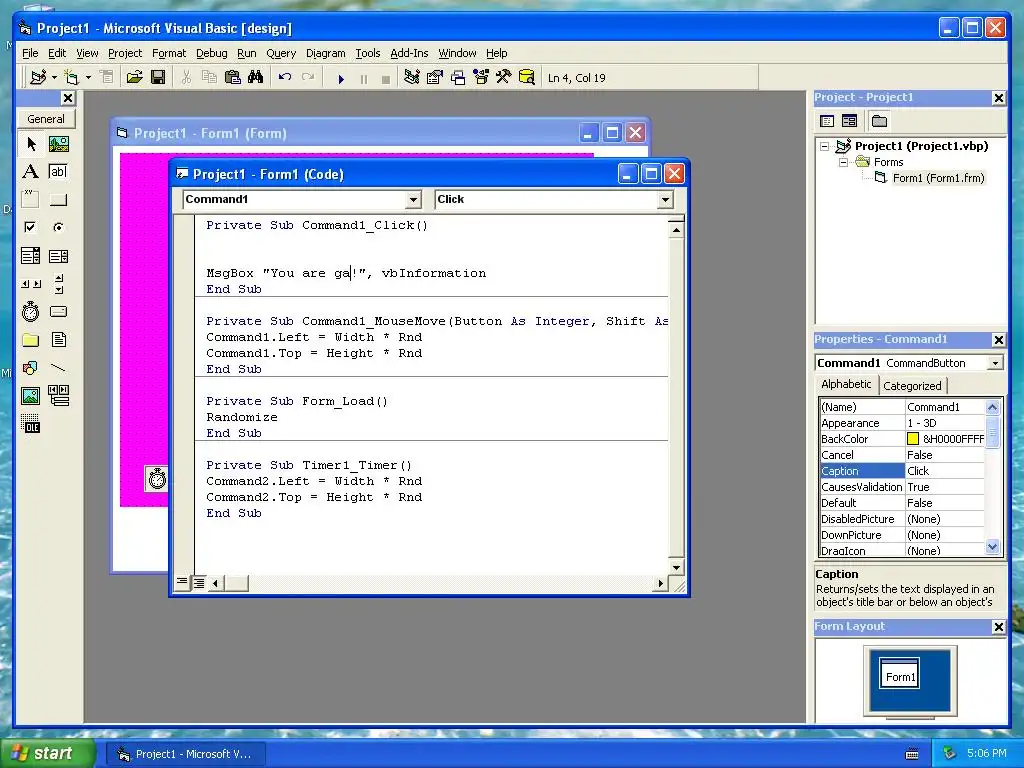Click the code window down scroll arrow
The height and width of the screenshot is (768, 1024).
(x=676, y=567)
